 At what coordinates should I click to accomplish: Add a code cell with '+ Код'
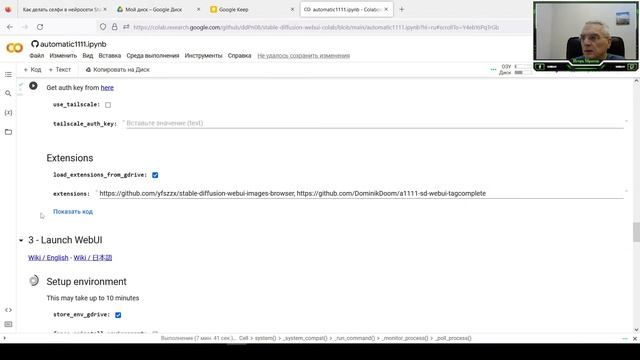tap(33, 70)
